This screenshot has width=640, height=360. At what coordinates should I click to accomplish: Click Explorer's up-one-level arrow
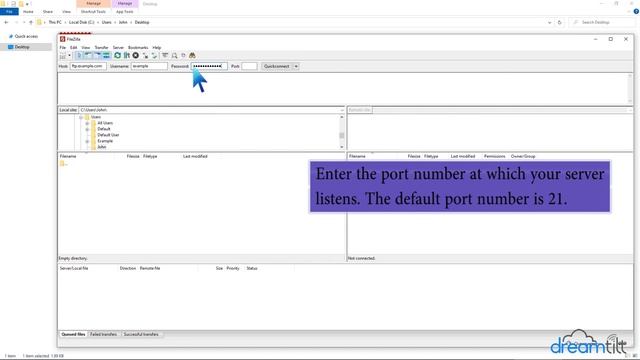coord(31,22)
